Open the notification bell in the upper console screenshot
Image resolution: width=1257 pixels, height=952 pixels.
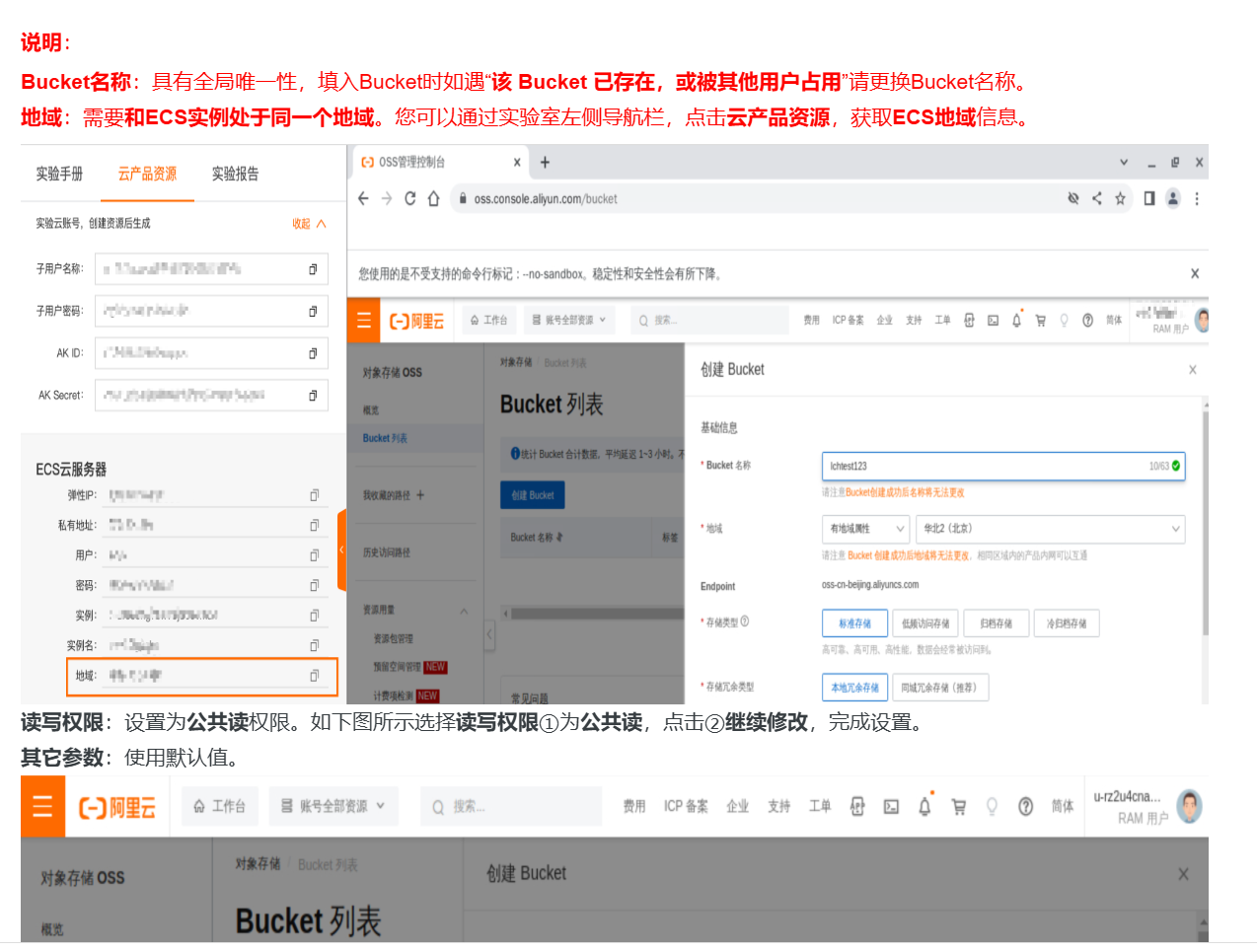point(1016,321)
